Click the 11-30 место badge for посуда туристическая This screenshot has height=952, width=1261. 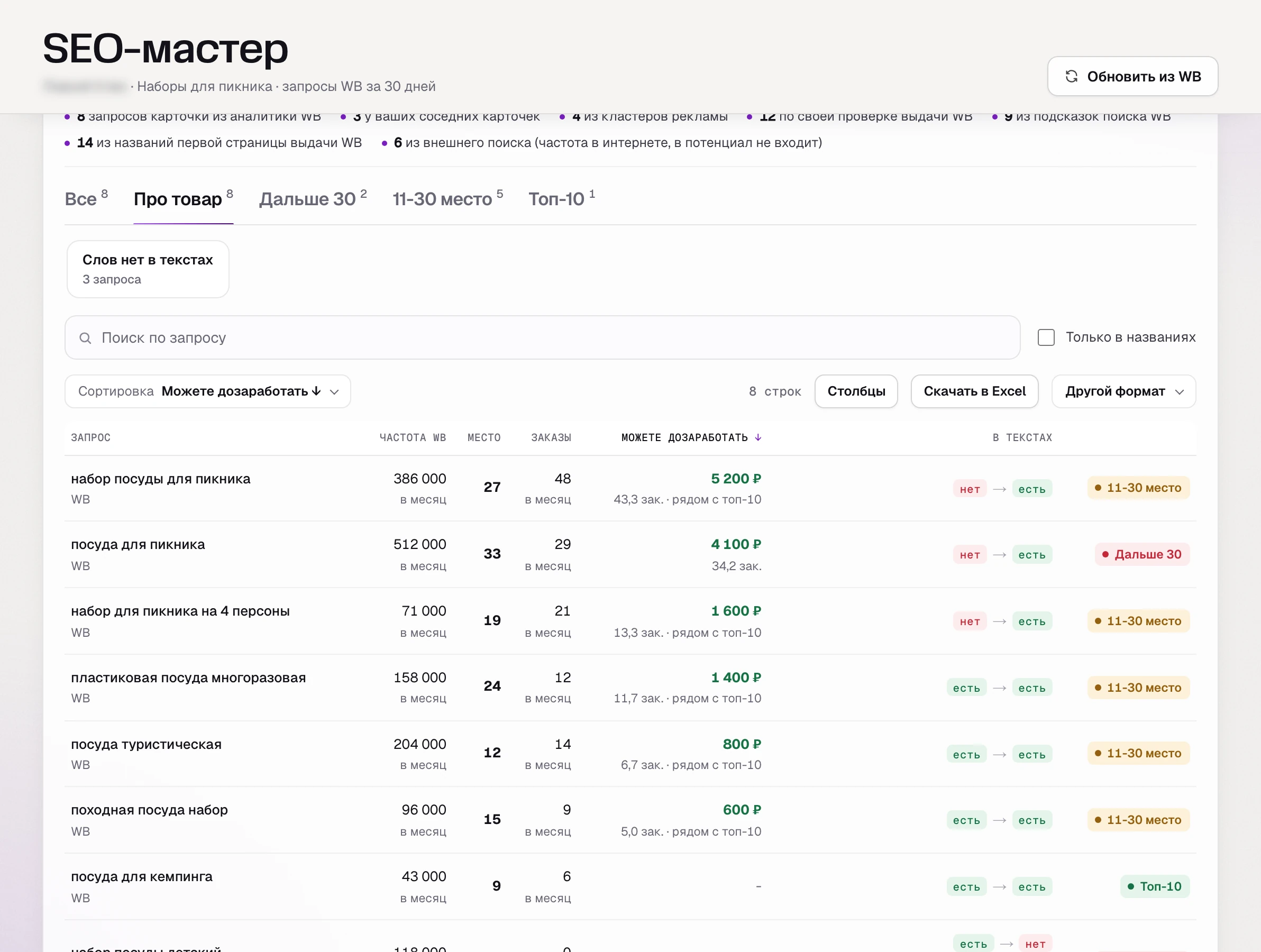click(1138, 754)
